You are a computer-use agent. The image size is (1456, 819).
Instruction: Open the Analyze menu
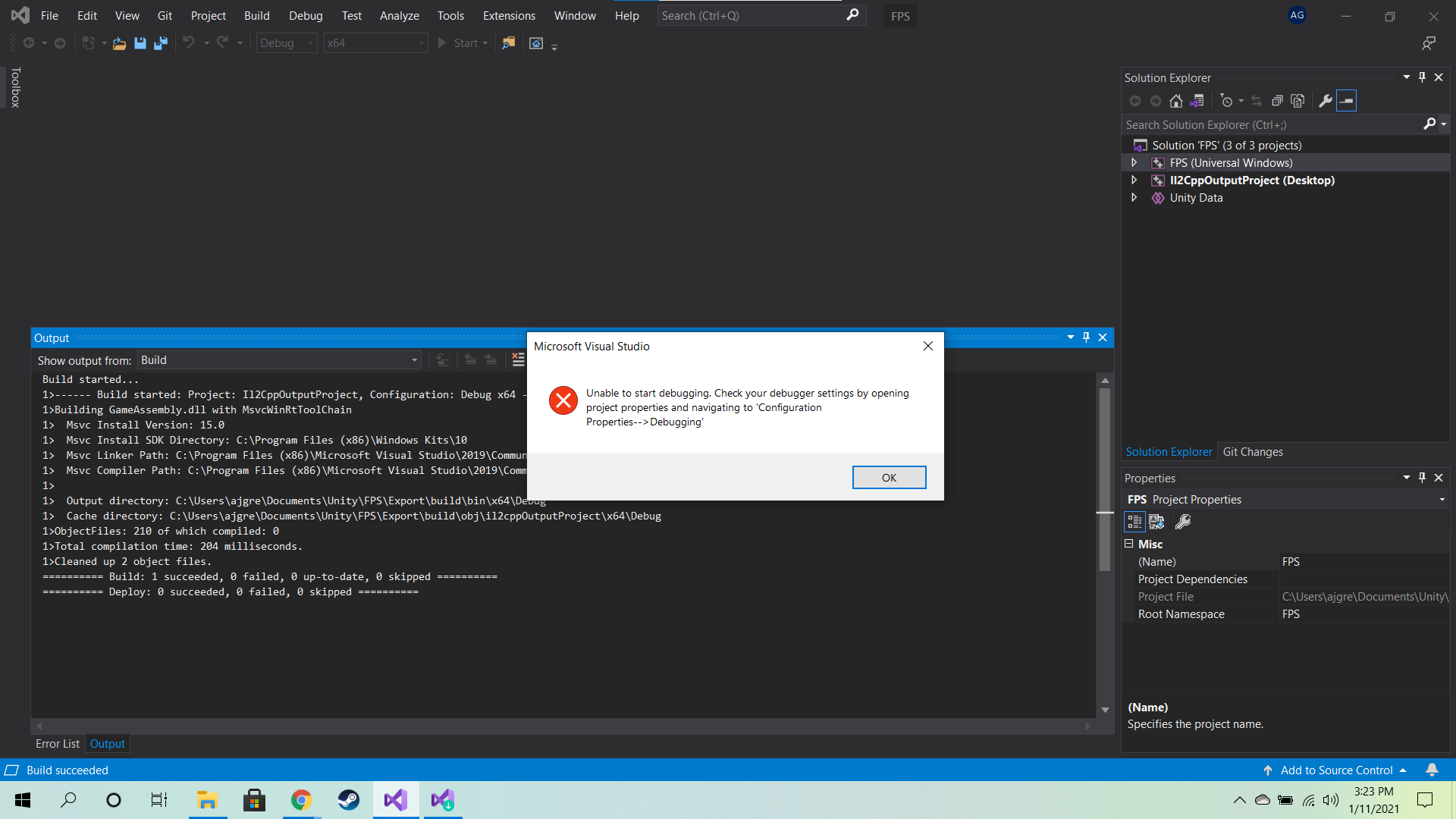[399, 15]
